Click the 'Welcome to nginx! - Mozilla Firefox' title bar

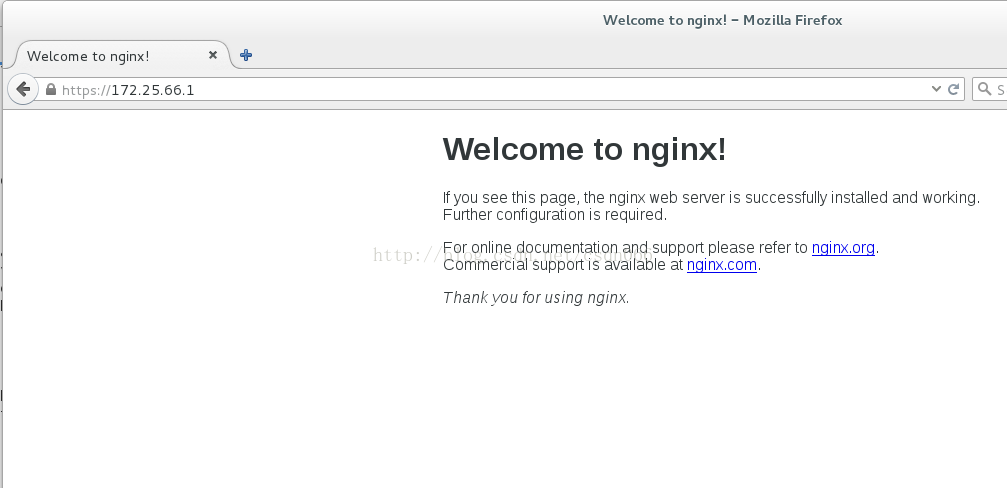722,20
